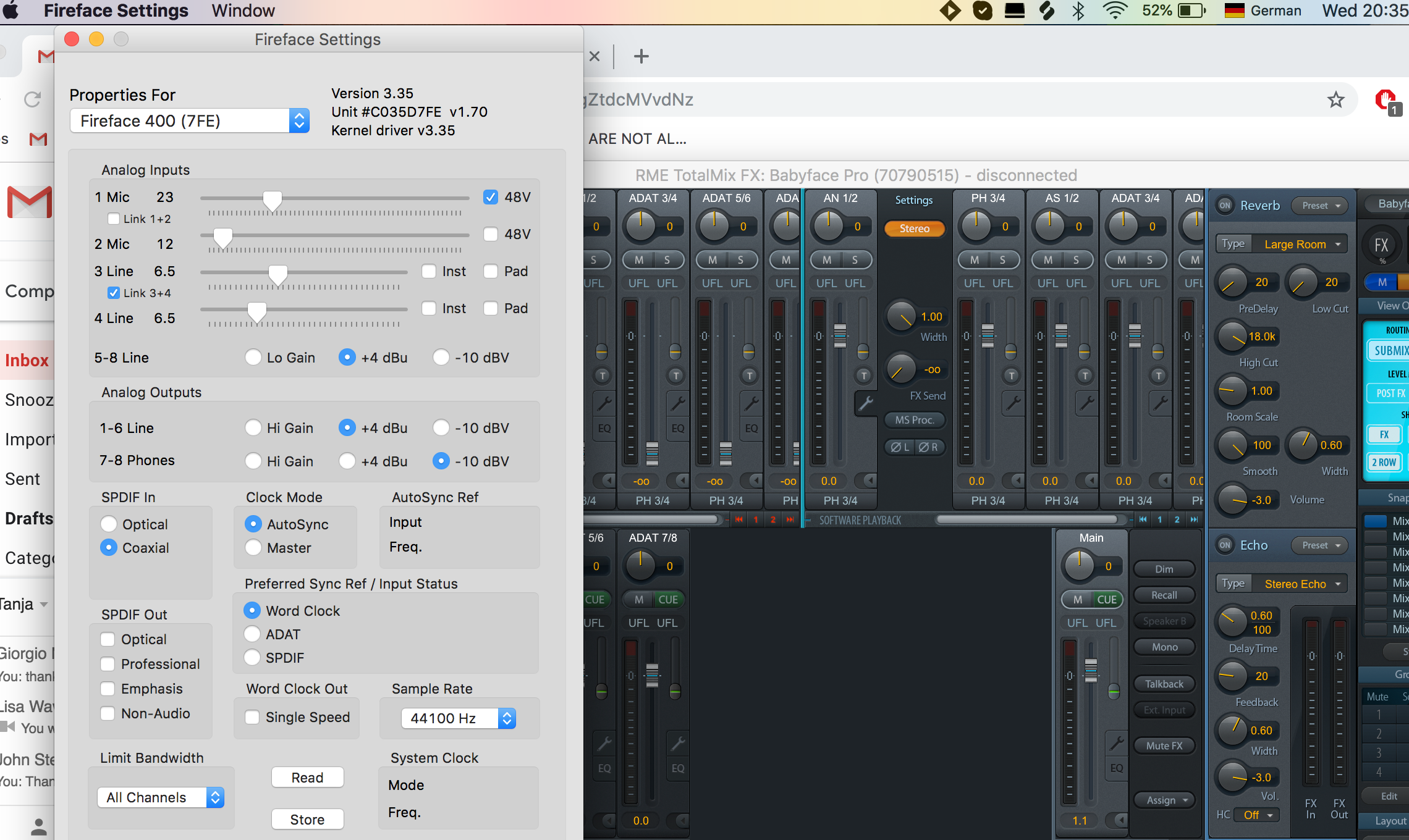Open the EQ panel on the Main channel
The height and width of the screenshot is (840, 1409).
(x=1116, y=768)
